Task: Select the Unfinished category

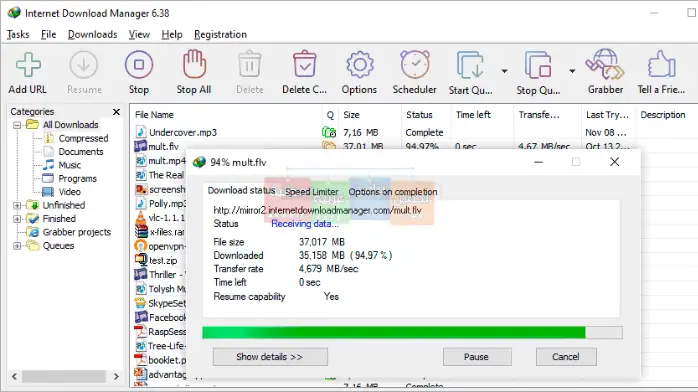Action: click(64, 205)
